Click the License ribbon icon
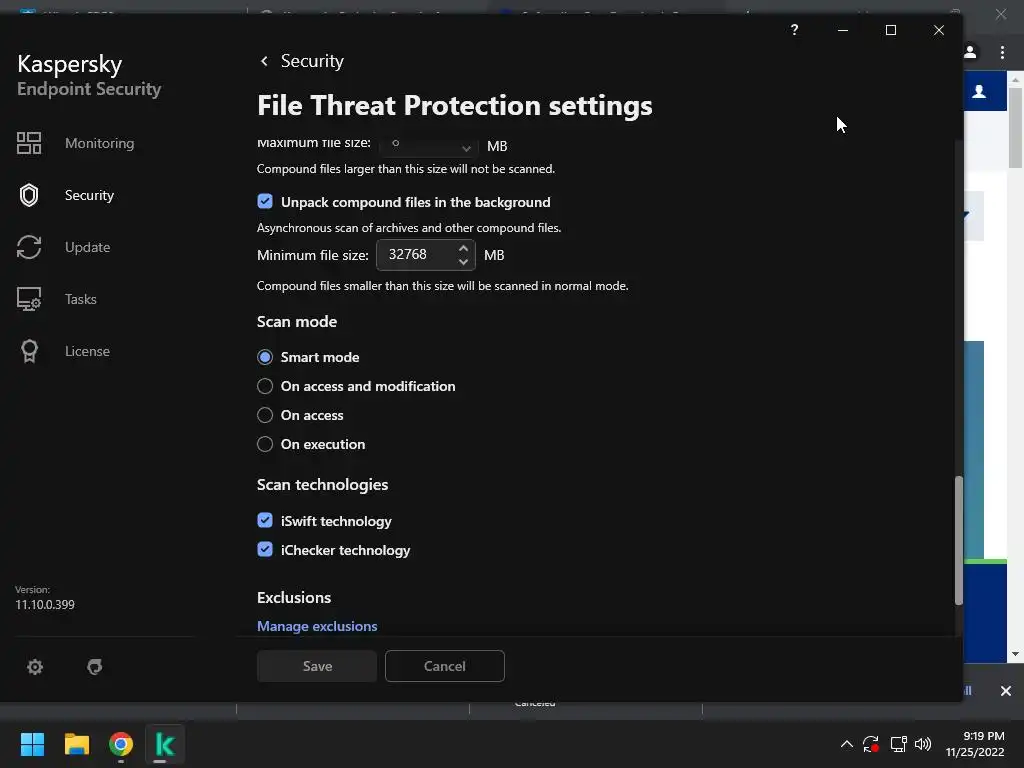1024x768 pixels. coord(29,351)
